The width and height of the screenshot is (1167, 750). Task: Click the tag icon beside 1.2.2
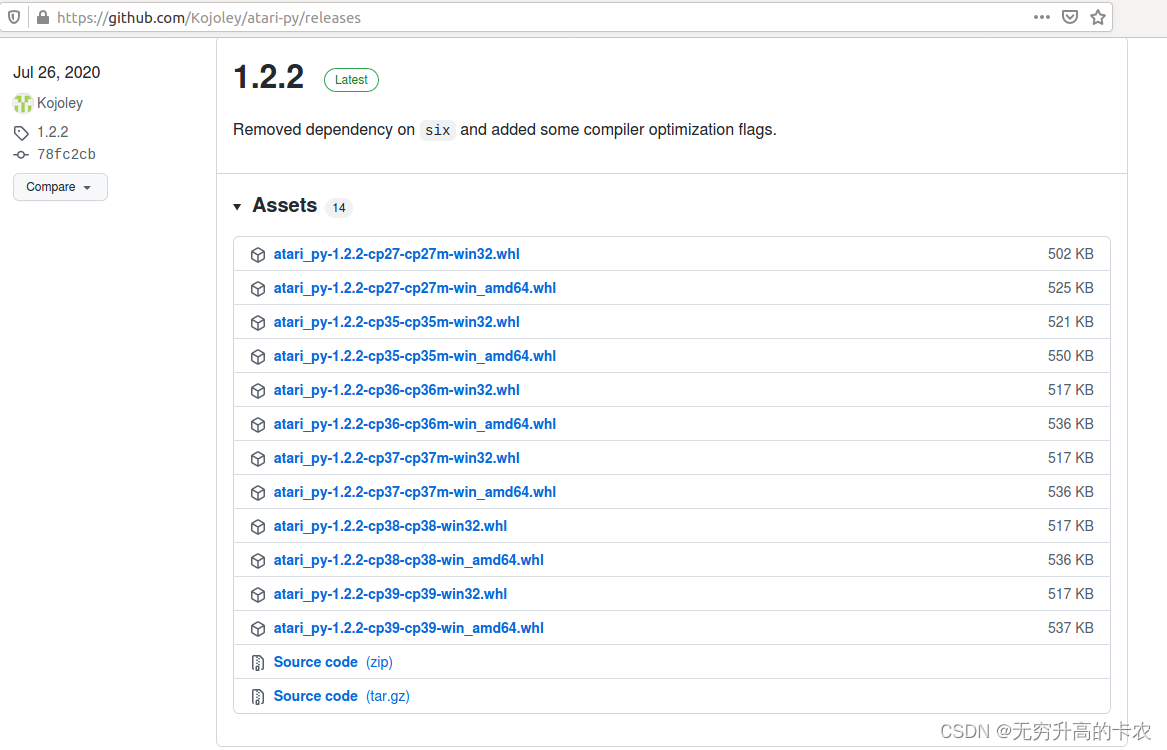click(x=21, y=133)
